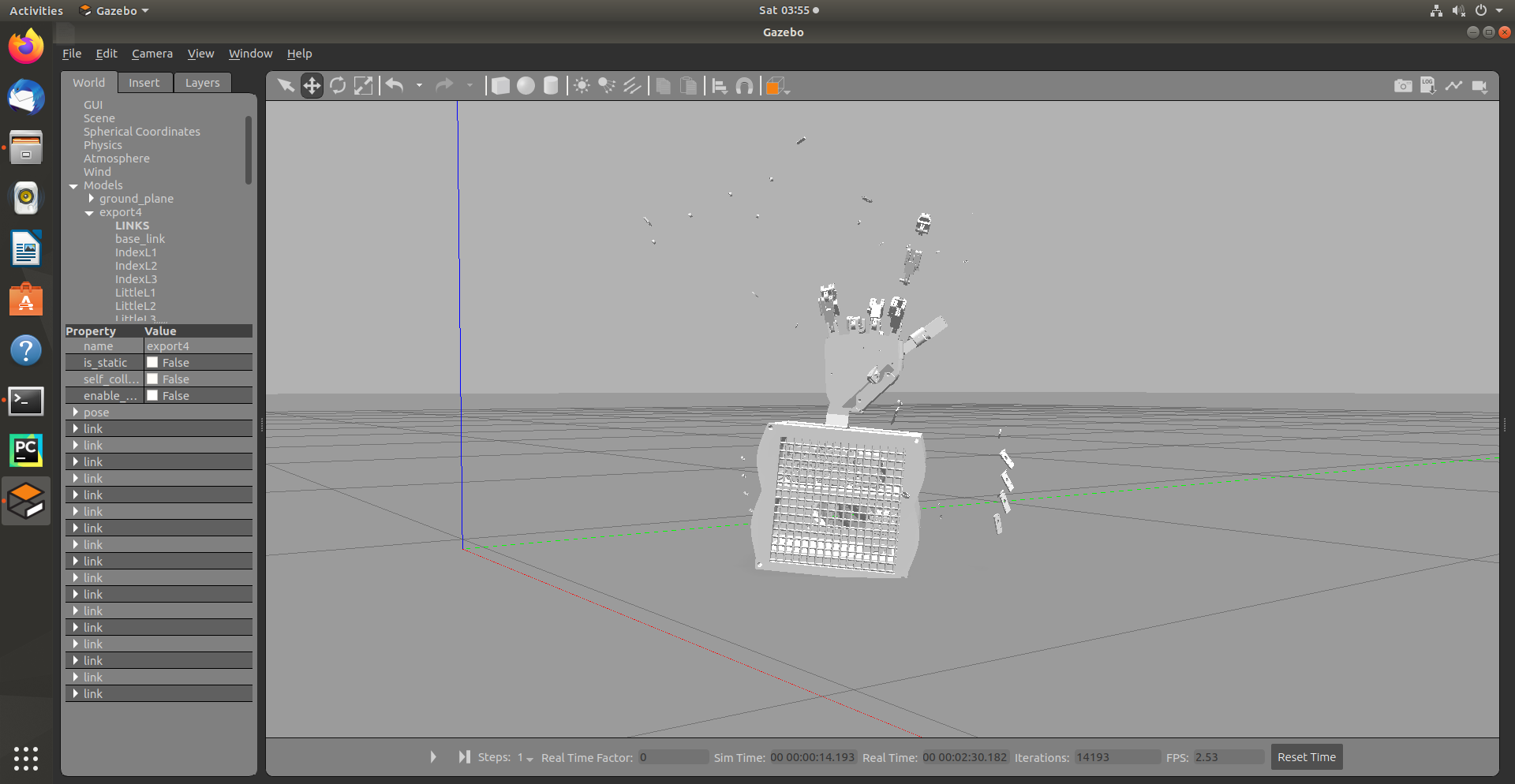Click the undo arrow icon
The image size is (1515, 784).
tap(395, 85)
